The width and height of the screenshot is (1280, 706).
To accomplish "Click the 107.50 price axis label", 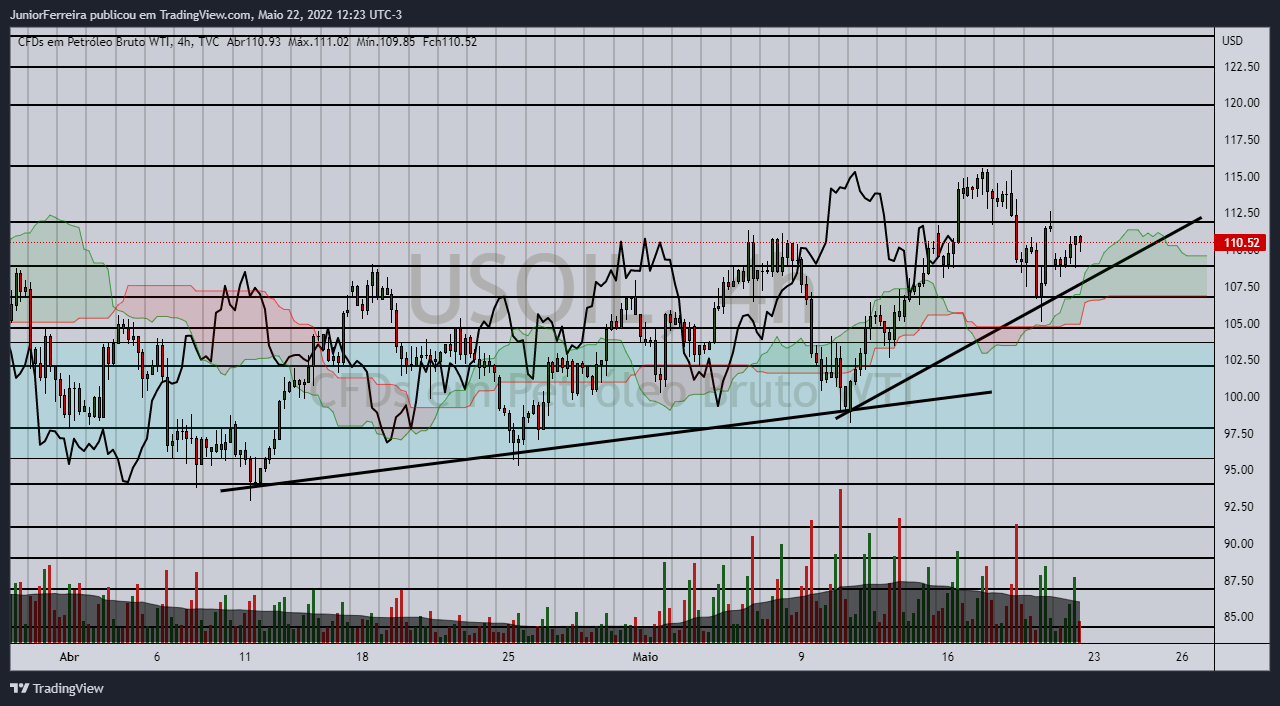I will pyautogui.click(x=1241, y=287).
